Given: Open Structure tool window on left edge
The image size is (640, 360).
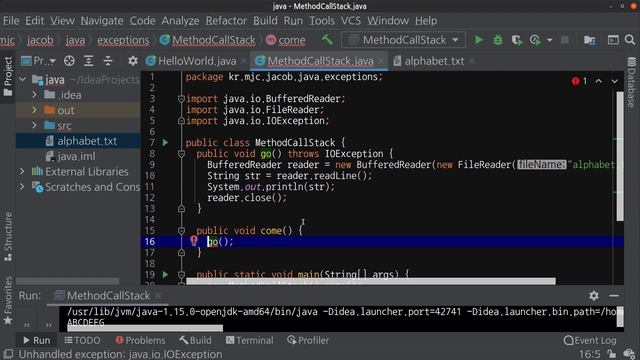Looking at the screenshot, I should point(8,237).
